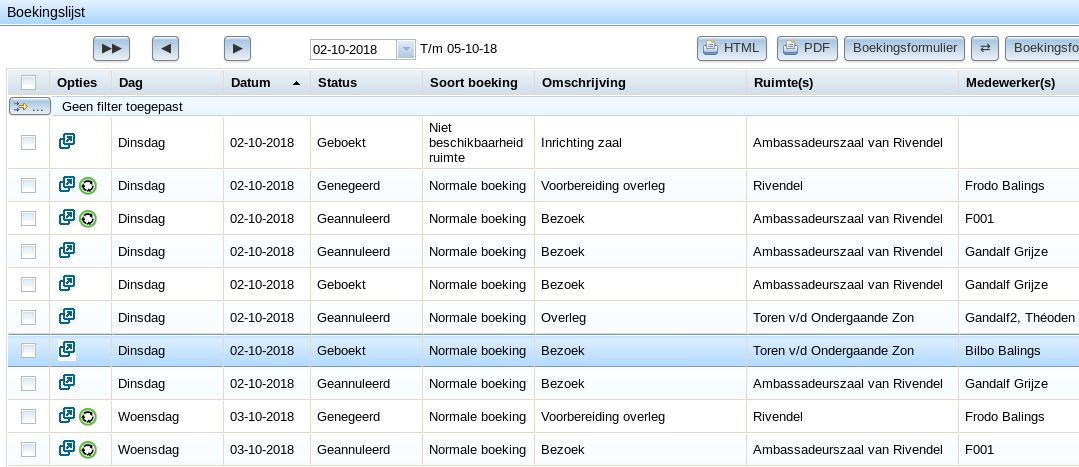Fast-forward with the double arrow button

click(x=111, y=48)
